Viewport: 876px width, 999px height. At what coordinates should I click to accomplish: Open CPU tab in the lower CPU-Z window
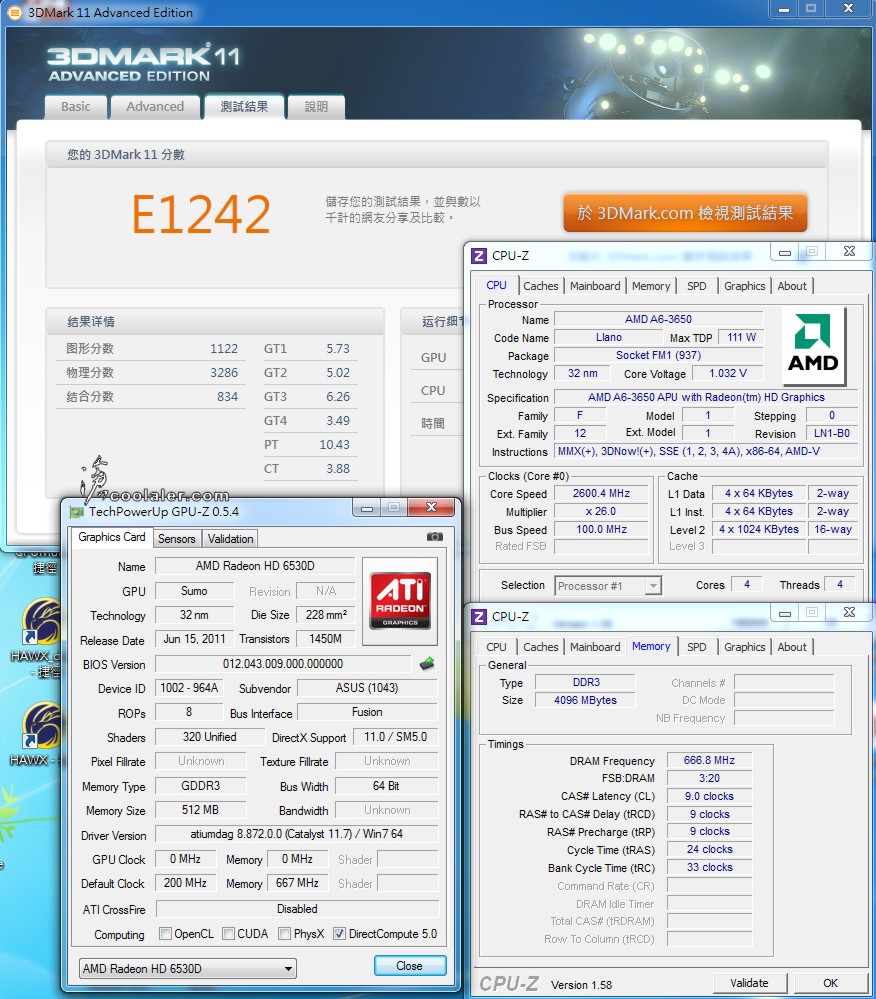[x=496, y=647]
